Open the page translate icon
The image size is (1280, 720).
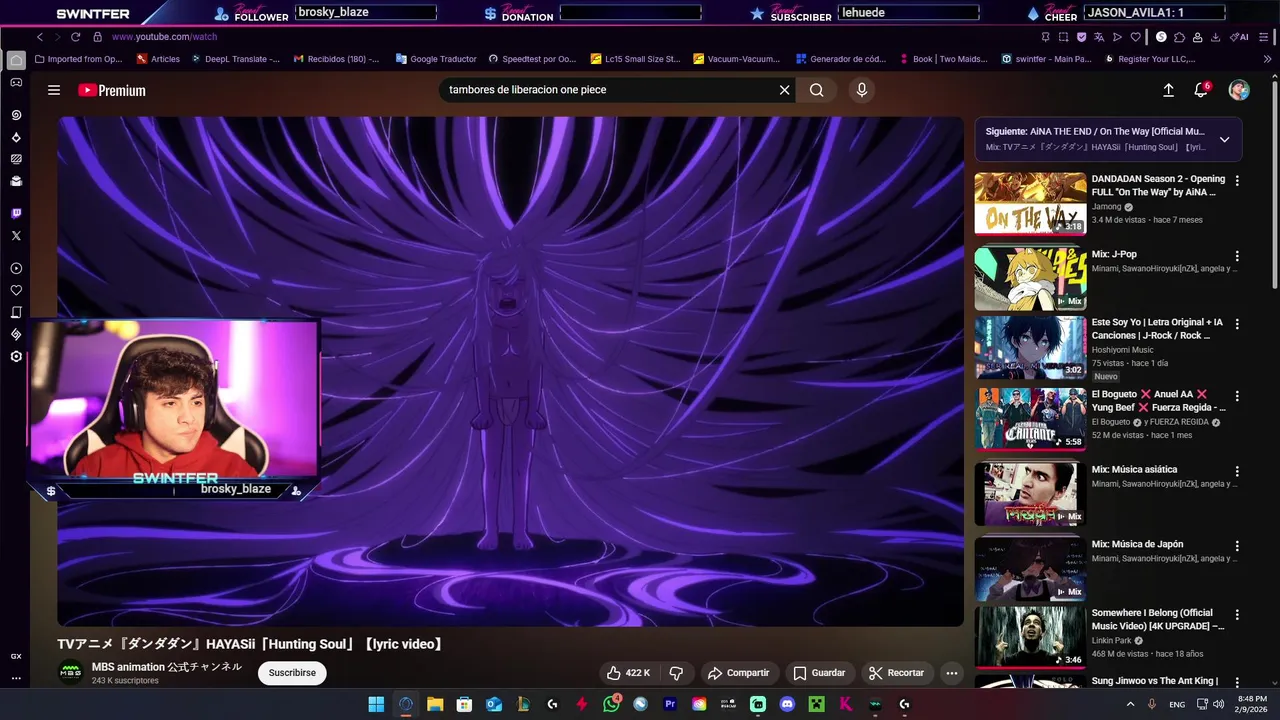1100,37
